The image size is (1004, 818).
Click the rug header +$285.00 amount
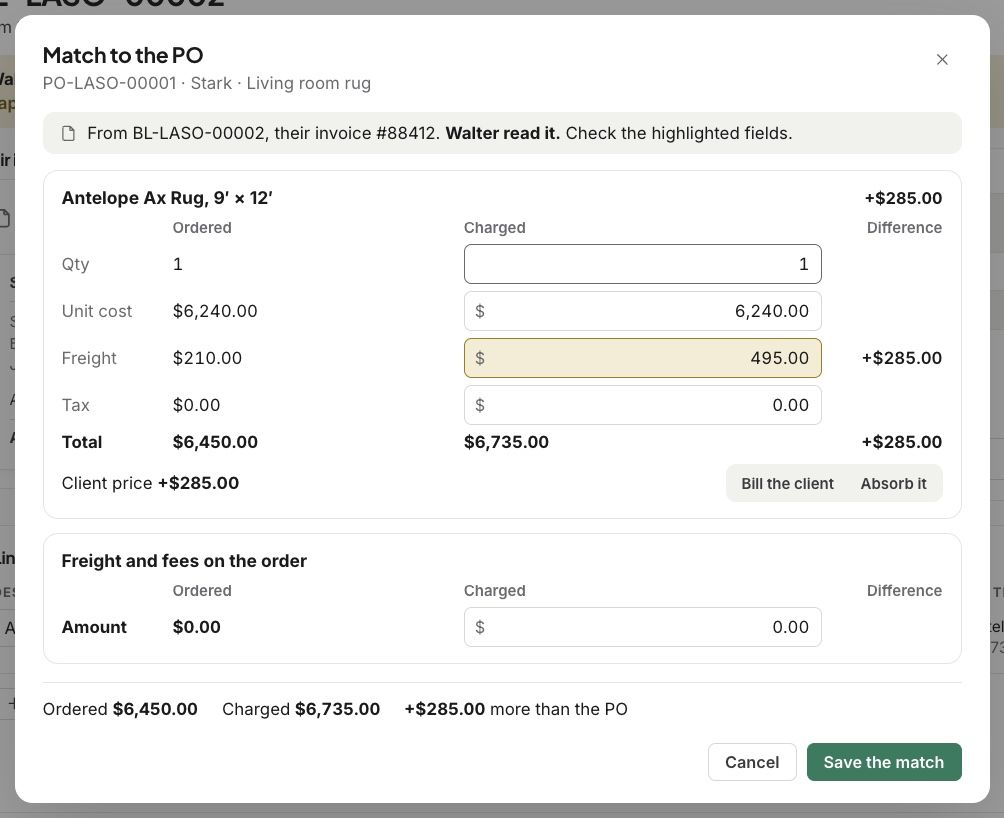pos(903,198)
